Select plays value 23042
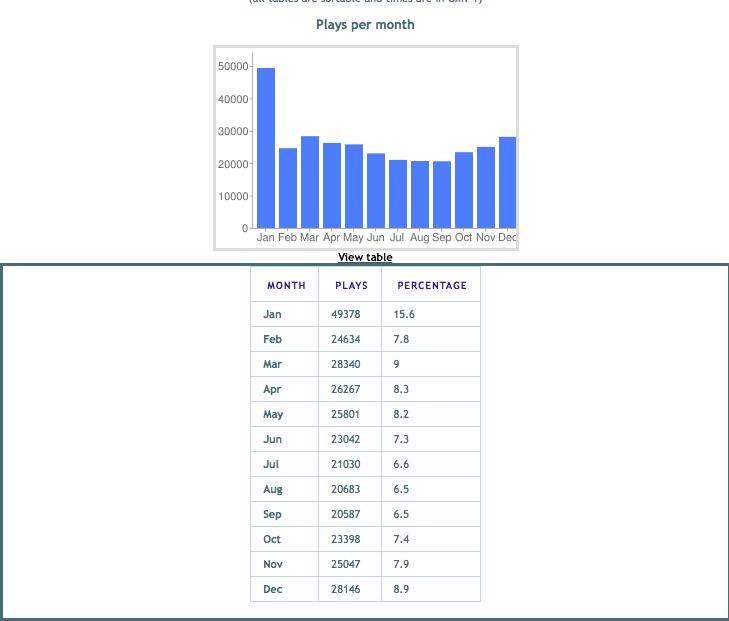Viewport: 729px width, 621px height. coord(345,440)
